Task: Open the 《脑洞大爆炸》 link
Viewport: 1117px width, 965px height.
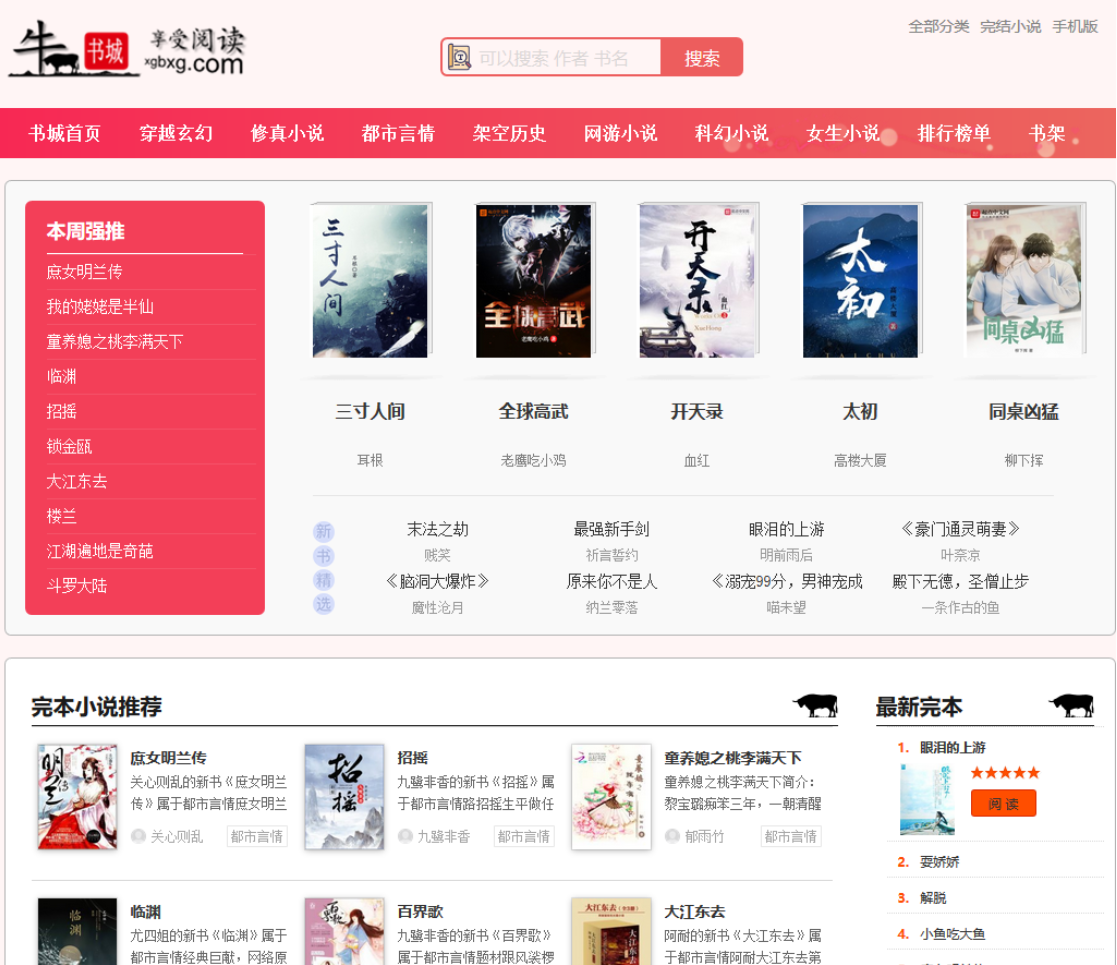Action: [x=437, y=581]
